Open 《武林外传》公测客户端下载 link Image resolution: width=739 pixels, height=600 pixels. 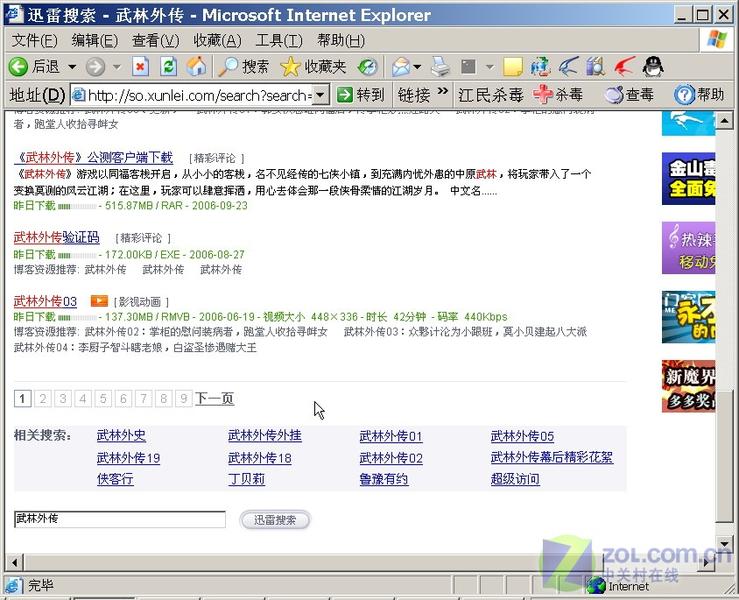tap(93, 157)
